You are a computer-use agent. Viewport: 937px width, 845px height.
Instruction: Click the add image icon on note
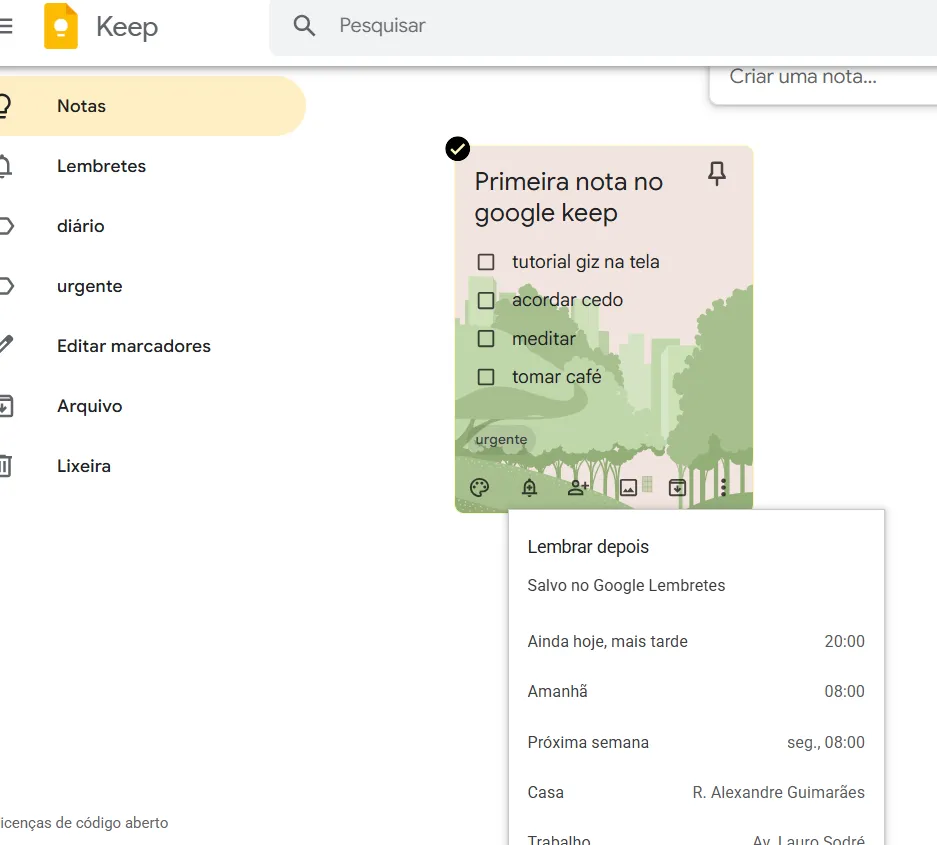click(629, 488)
